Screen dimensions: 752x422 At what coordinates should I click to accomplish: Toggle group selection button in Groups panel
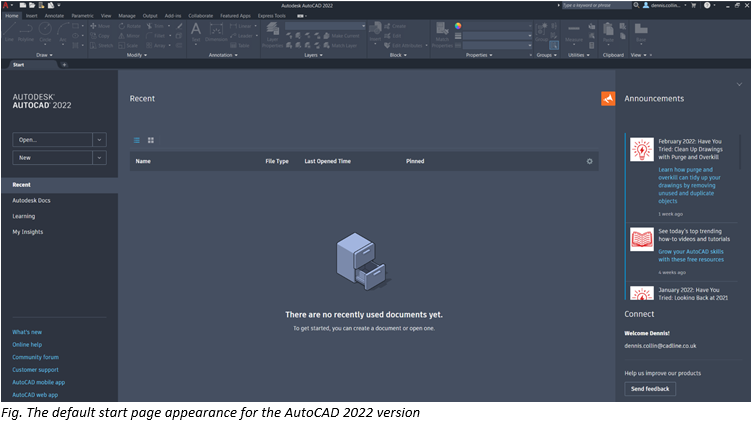pos(554,46)
